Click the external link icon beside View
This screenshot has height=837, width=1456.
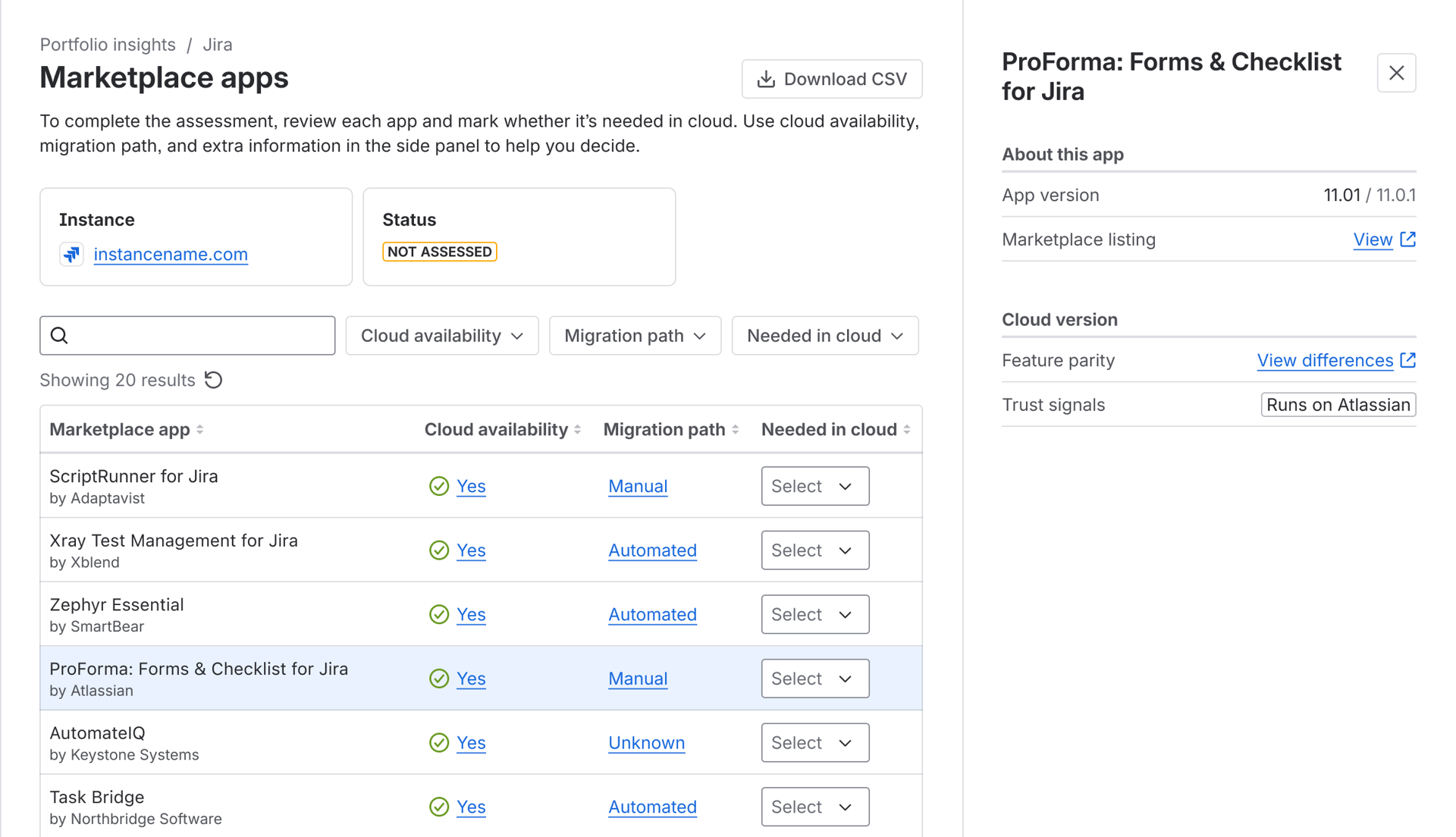[x=1409, y=239]
